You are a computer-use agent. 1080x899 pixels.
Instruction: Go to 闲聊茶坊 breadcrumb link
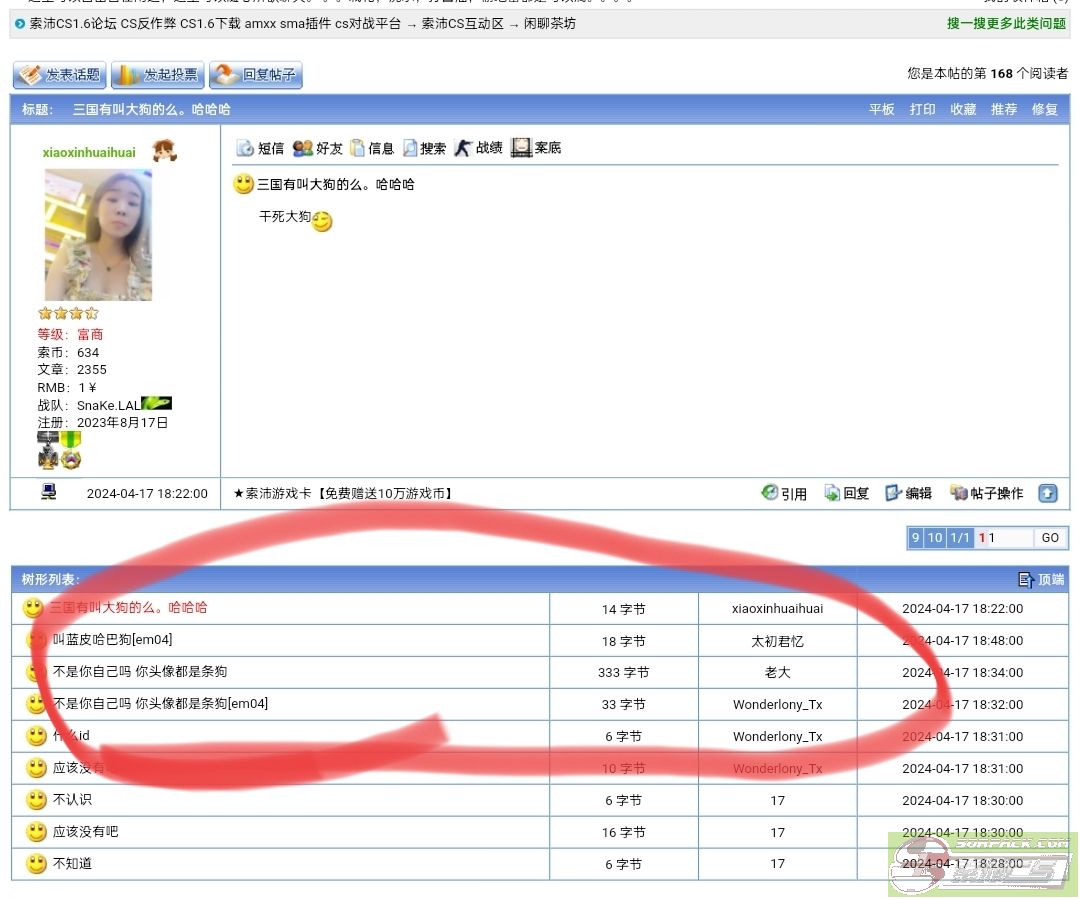click(x=549, y=23)
